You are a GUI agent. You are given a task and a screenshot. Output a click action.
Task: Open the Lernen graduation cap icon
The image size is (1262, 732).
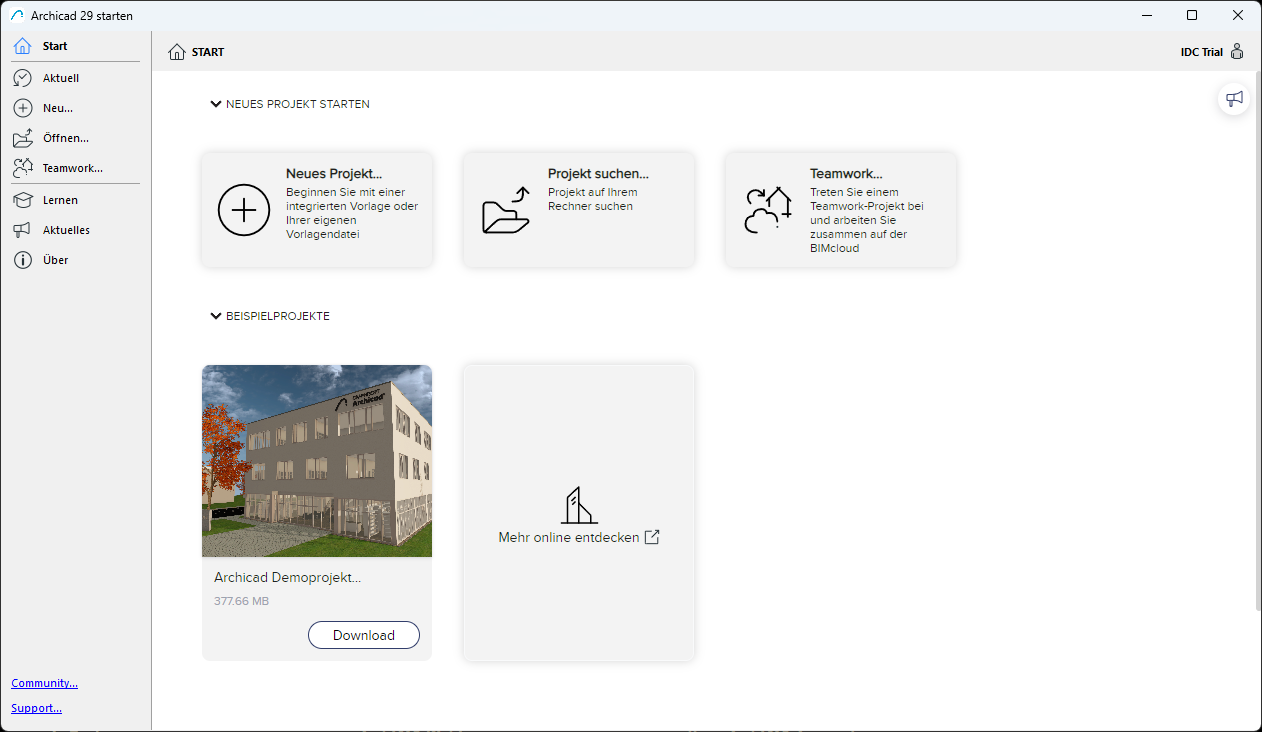(23, 200)
